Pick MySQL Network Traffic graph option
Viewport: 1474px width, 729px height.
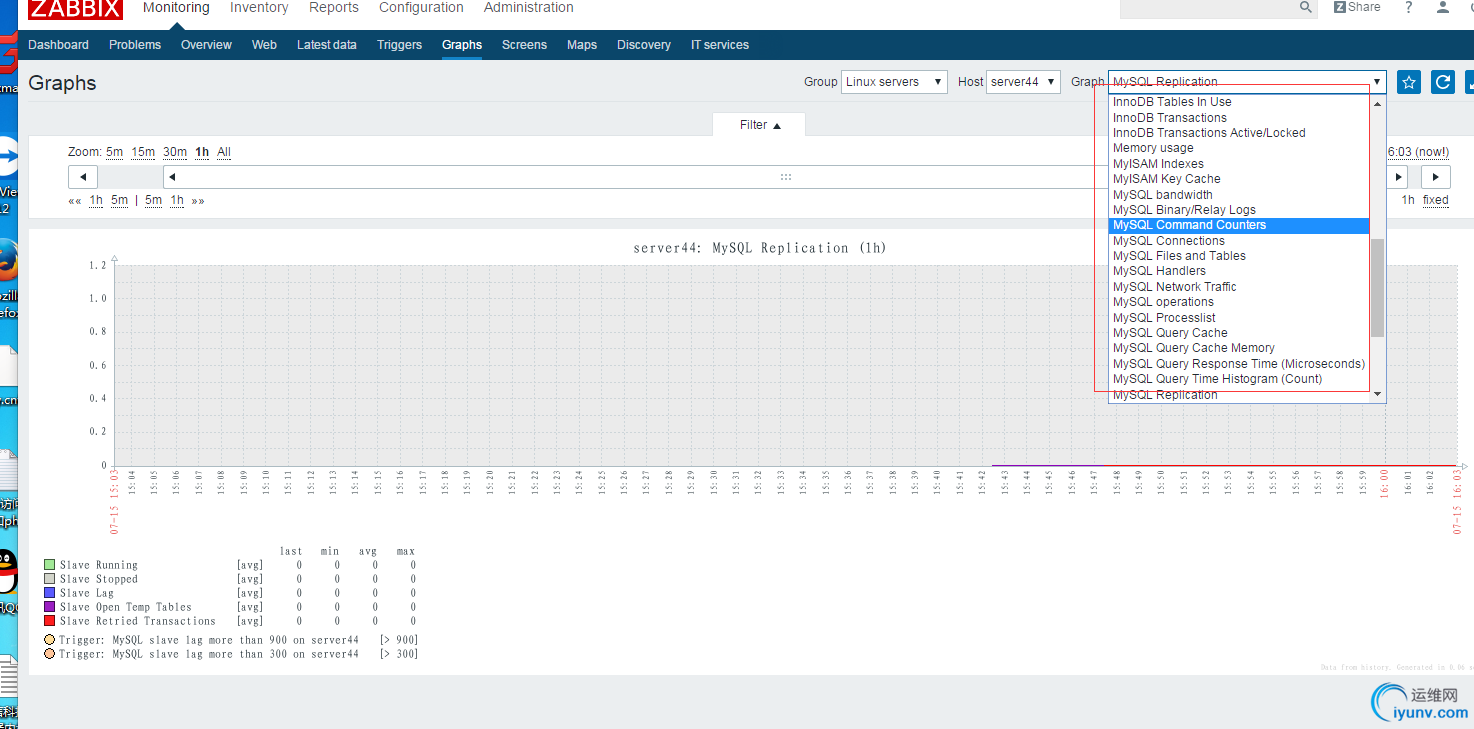1239,287
